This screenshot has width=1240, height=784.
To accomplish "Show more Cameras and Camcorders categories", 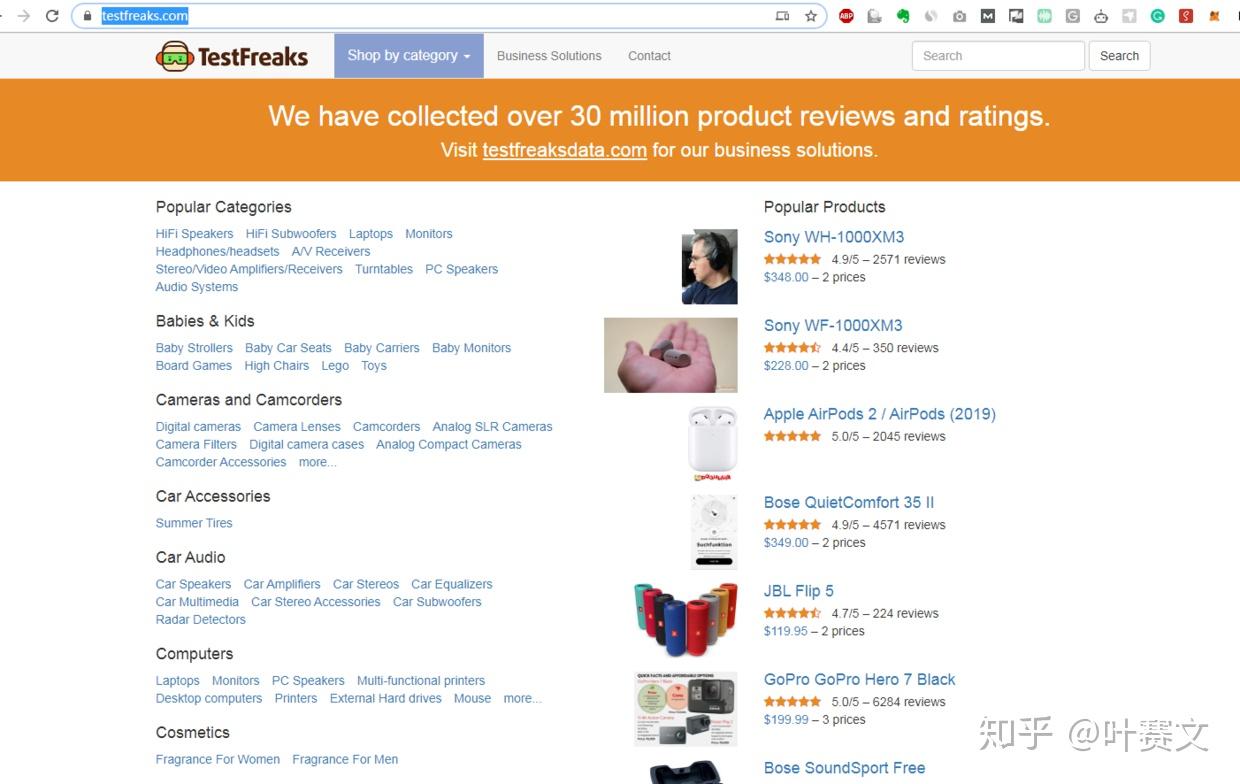I will pyautogui.click(x=317, y=462).
